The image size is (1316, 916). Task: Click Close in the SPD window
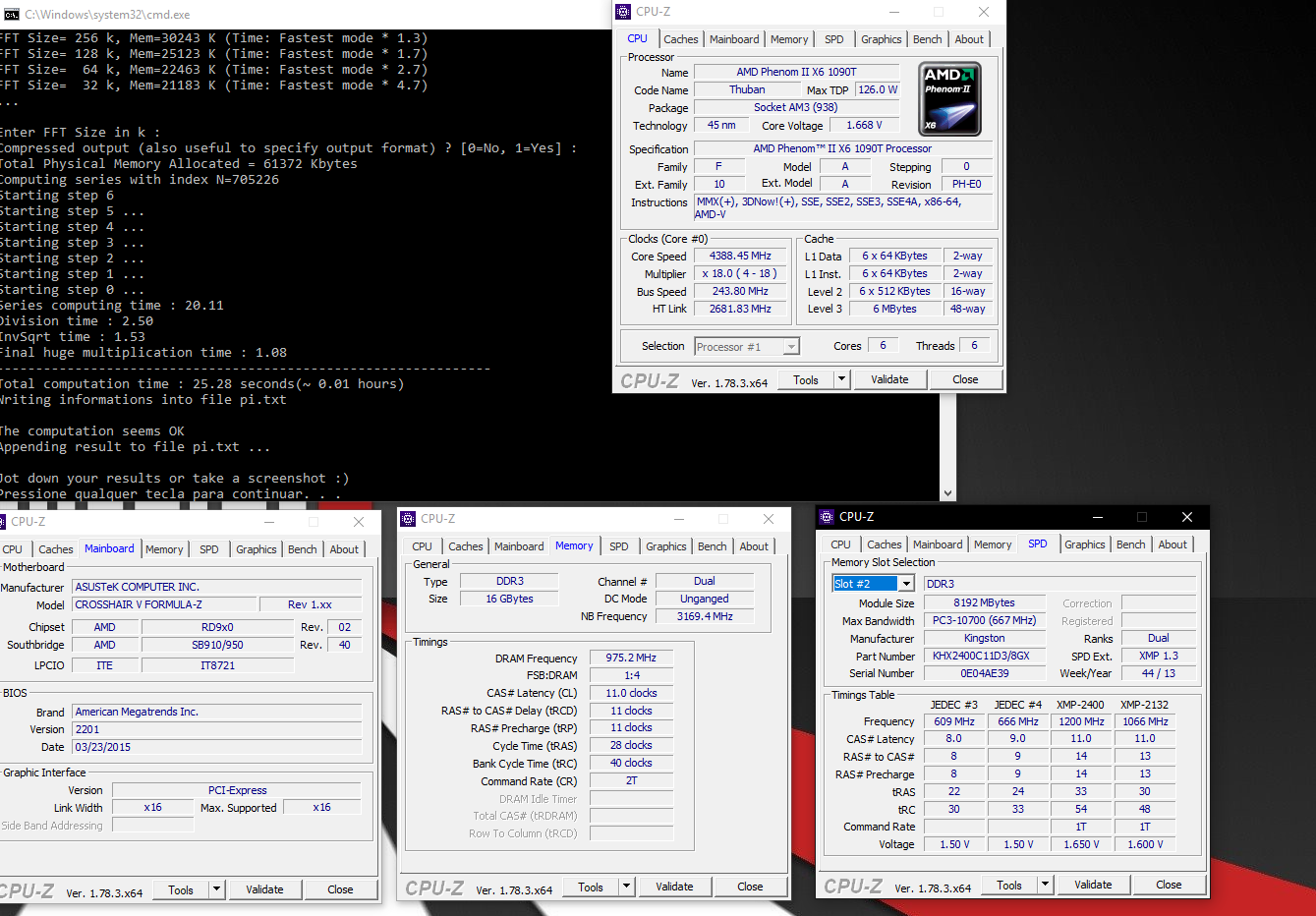pyautogui.click(x=1169, y=885)
